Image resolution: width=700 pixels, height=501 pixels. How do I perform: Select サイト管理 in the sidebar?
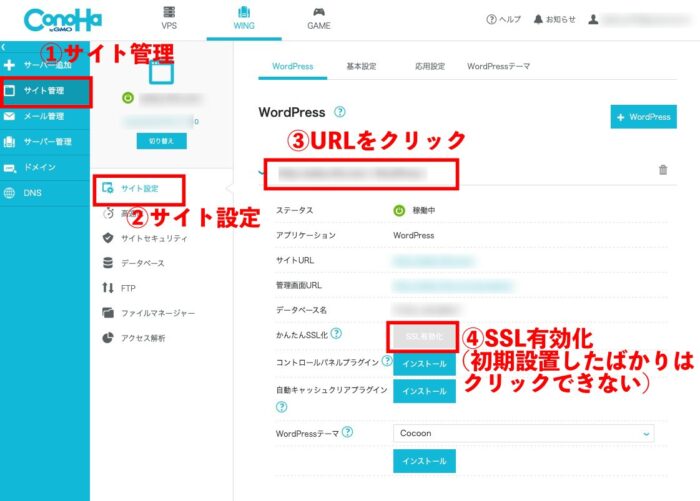click(45, 91)
